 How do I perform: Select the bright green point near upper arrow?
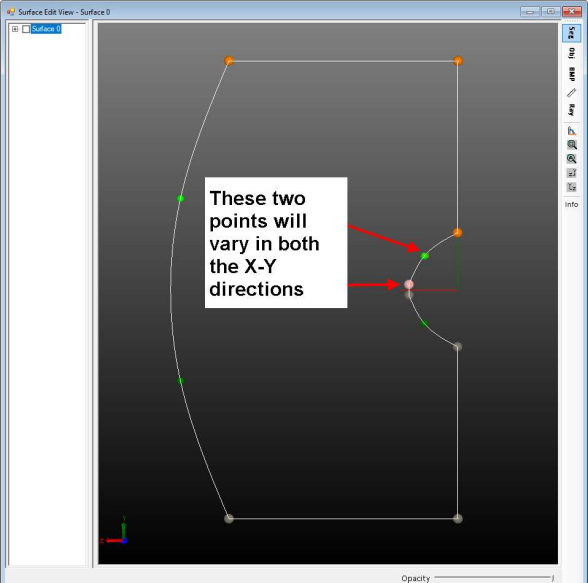[x=424, y=256]
